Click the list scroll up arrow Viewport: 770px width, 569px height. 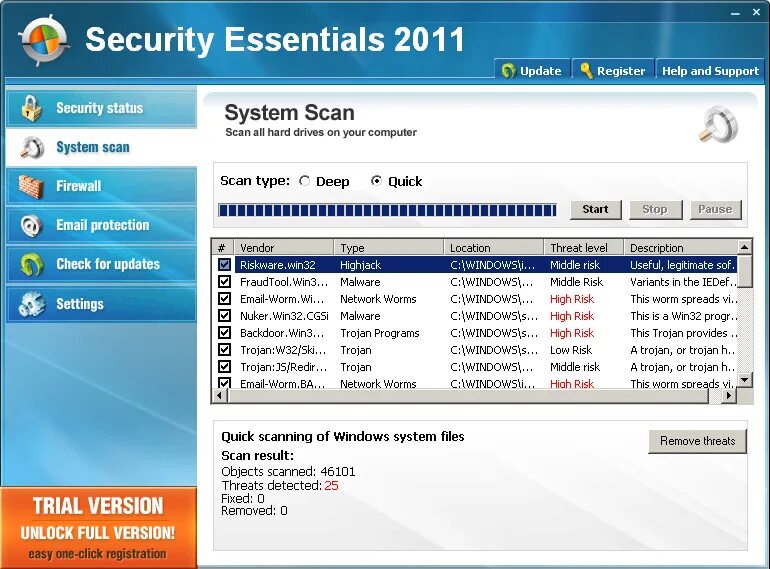click(x=745, y=247)
